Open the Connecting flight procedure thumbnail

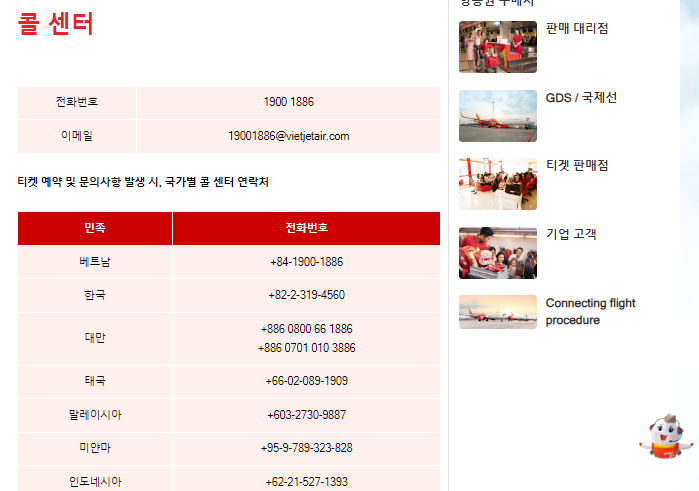498,312
